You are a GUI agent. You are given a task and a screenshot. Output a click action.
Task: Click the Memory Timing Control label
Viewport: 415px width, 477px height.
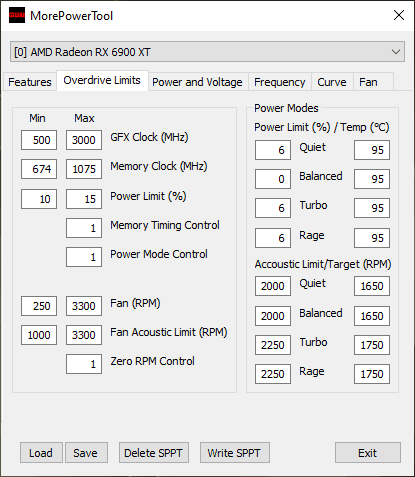165,225
